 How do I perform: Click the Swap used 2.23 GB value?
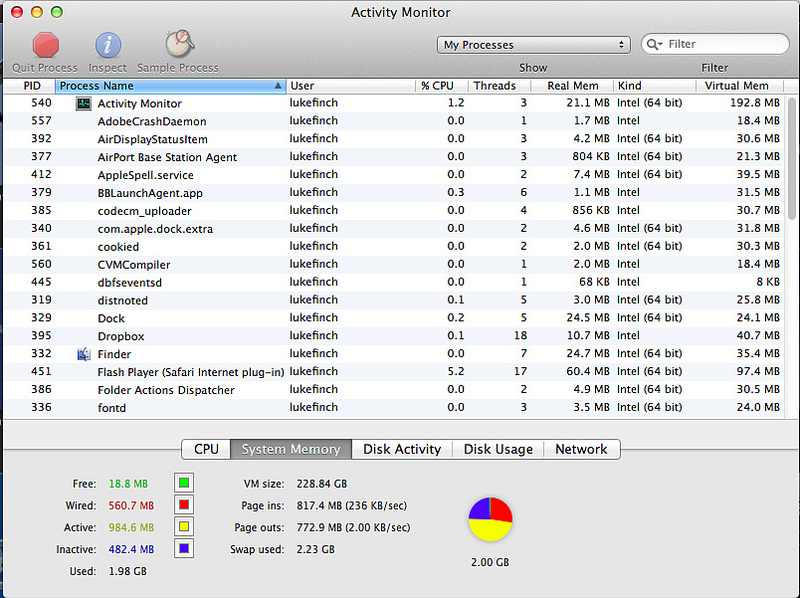(x=315, y=549)
